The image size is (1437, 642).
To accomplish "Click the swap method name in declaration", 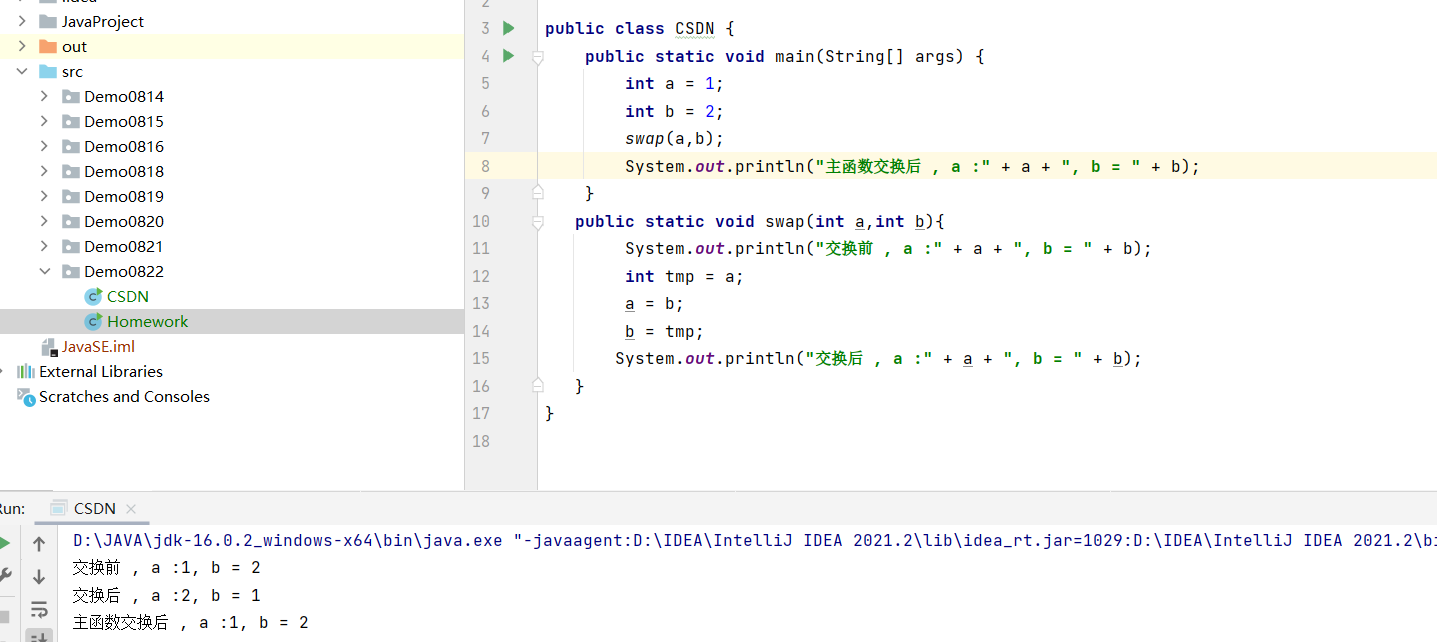I will (x=785, y=221).
